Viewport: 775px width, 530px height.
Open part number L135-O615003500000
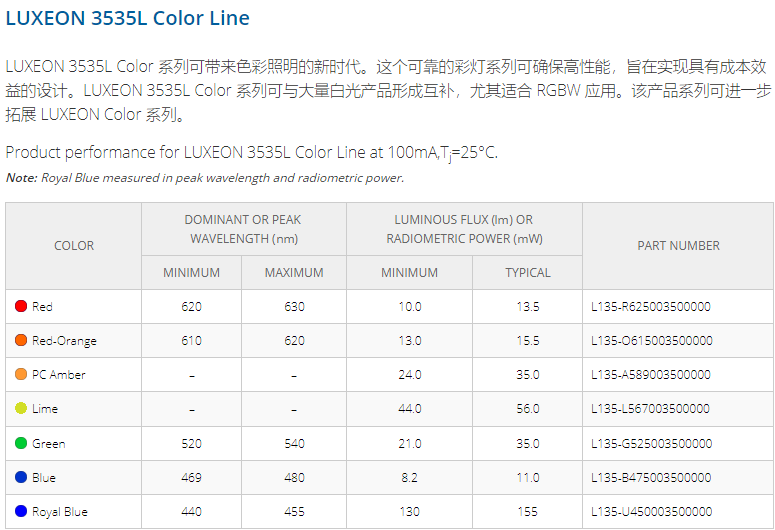(651, 341)
